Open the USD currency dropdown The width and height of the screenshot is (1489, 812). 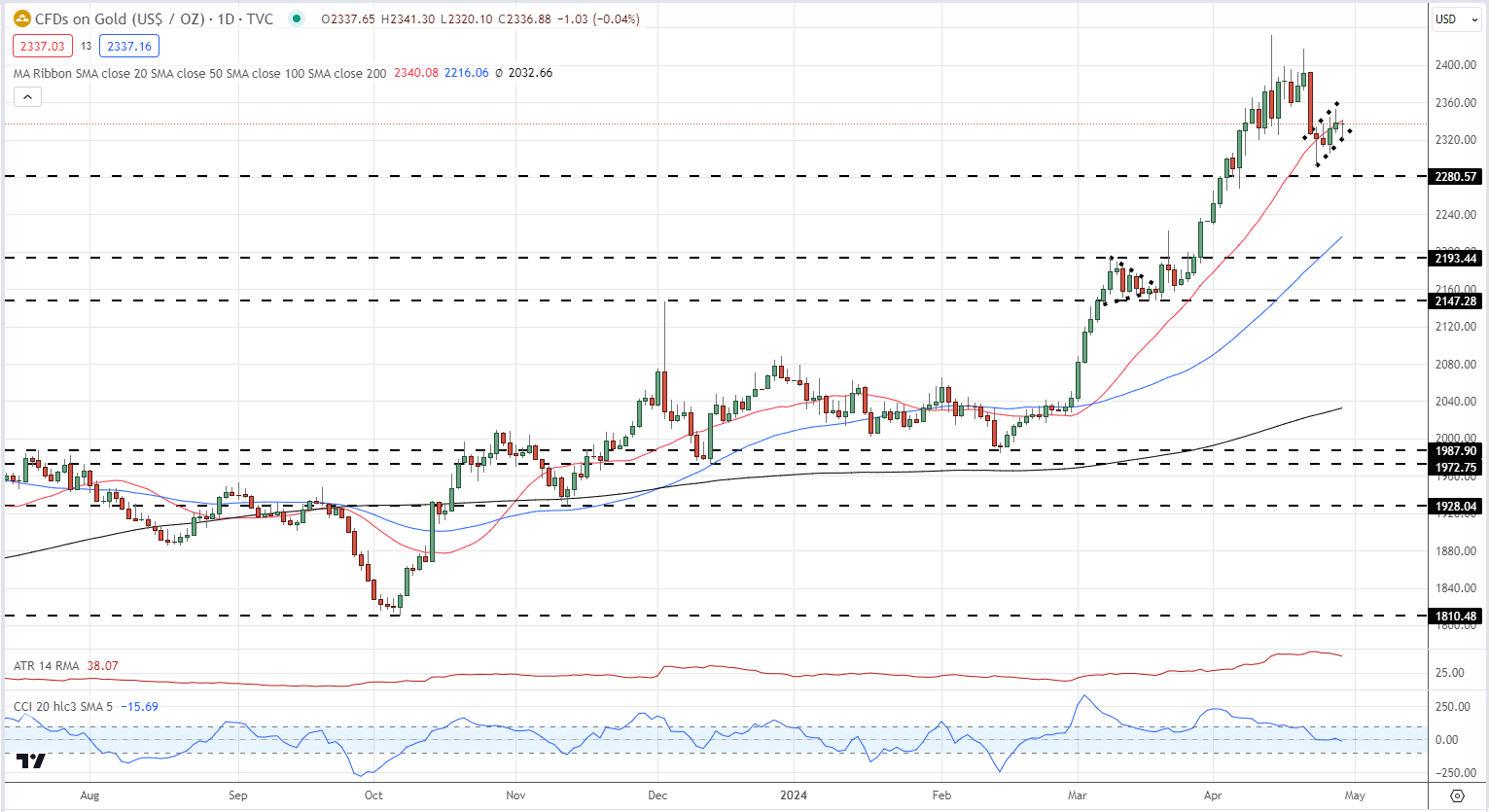tap(1457, 19)
